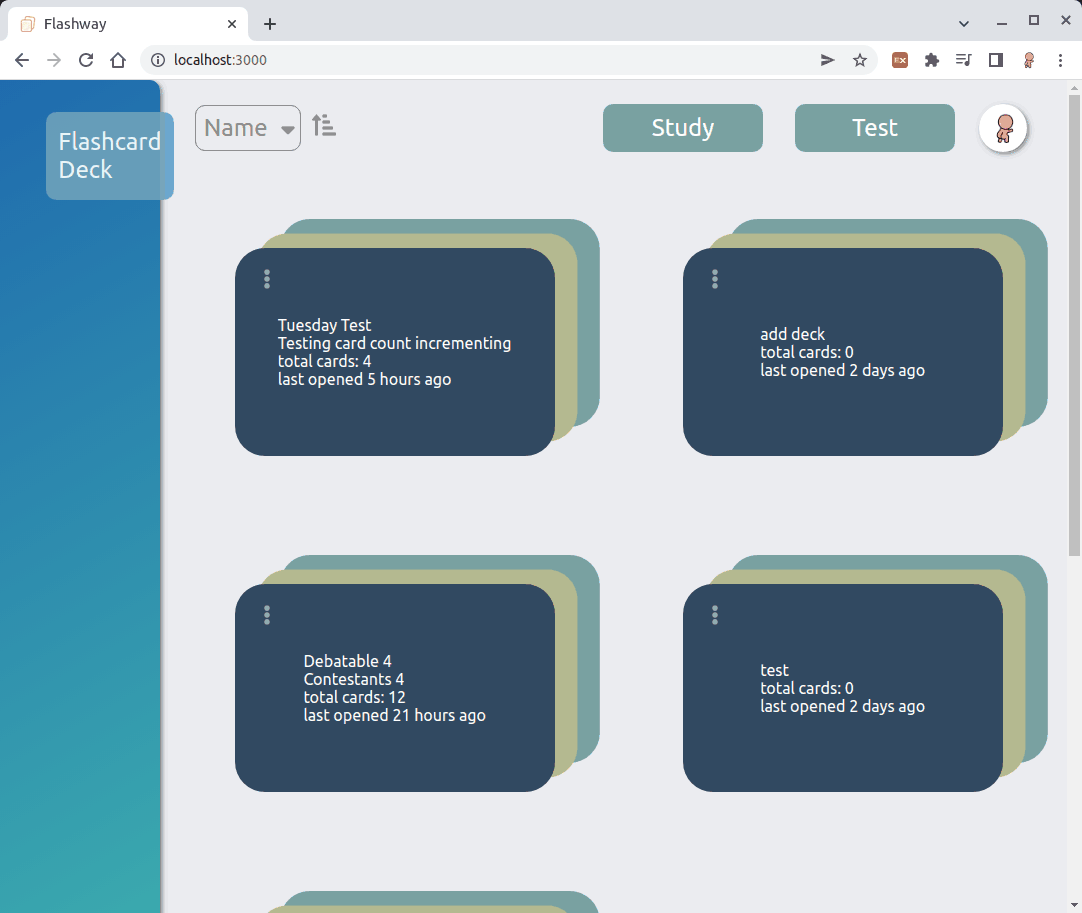Click the vertical page scrollbar thumb

pyautogui.click(x=1074, y=325)
